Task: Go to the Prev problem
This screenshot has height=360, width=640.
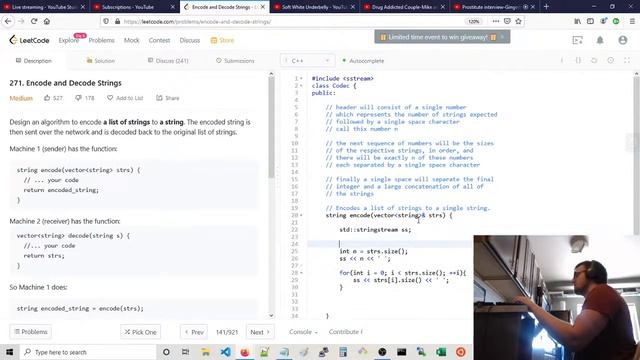Action: pyautogui.click(x=194, y=332)
